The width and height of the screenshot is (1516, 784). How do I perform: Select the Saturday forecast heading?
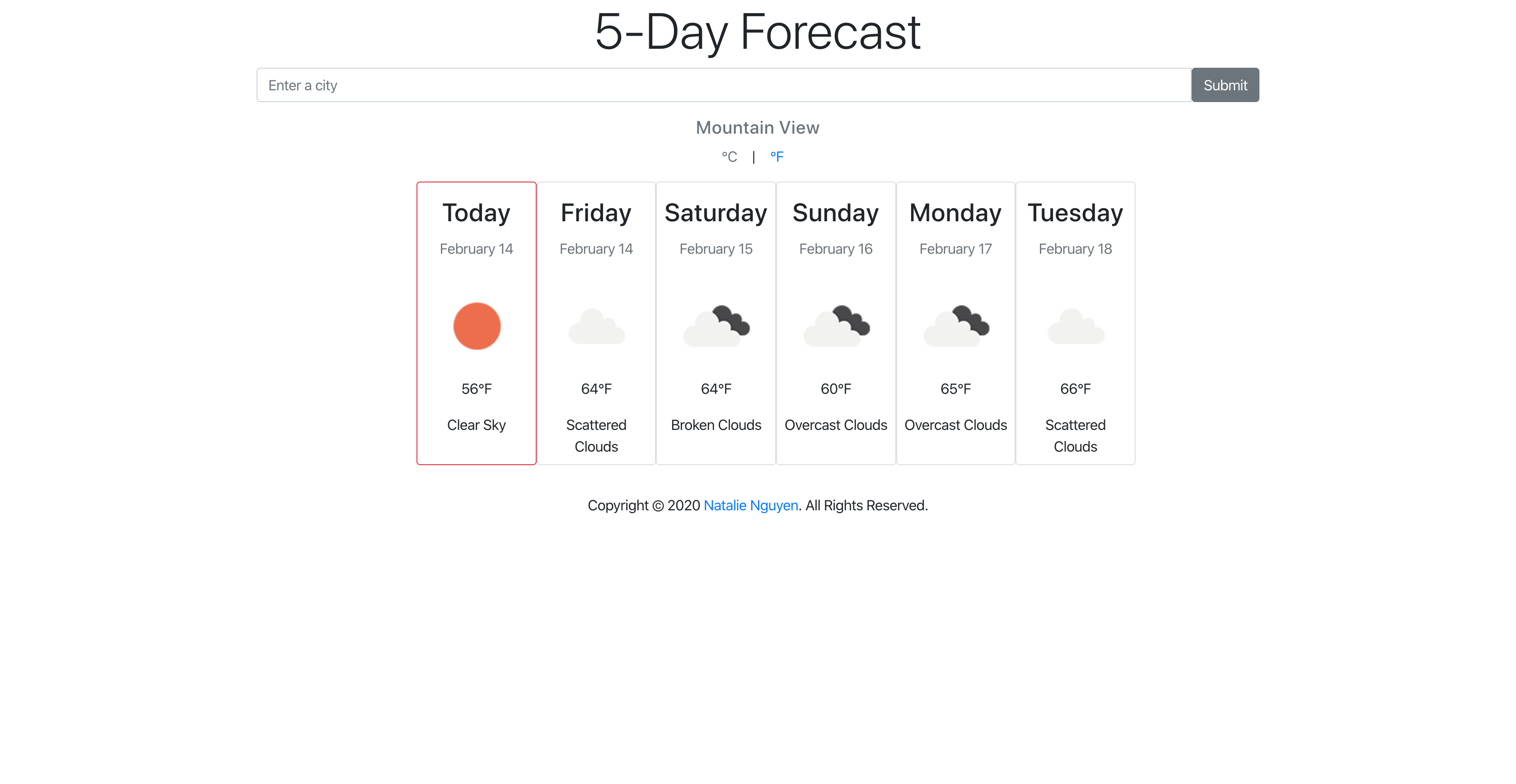point(716,213)
